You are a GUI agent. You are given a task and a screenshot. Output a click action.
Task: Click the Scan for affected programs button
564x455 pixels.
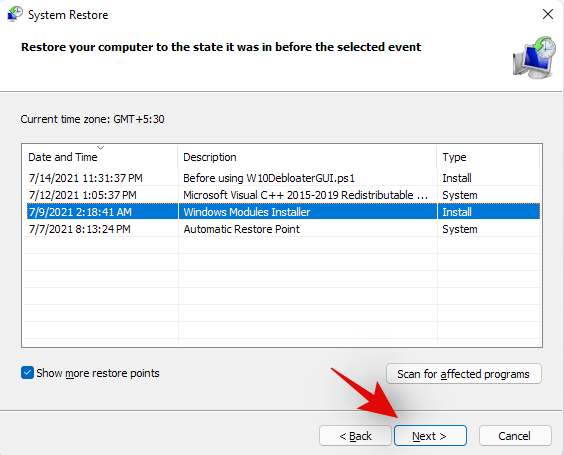463,374
